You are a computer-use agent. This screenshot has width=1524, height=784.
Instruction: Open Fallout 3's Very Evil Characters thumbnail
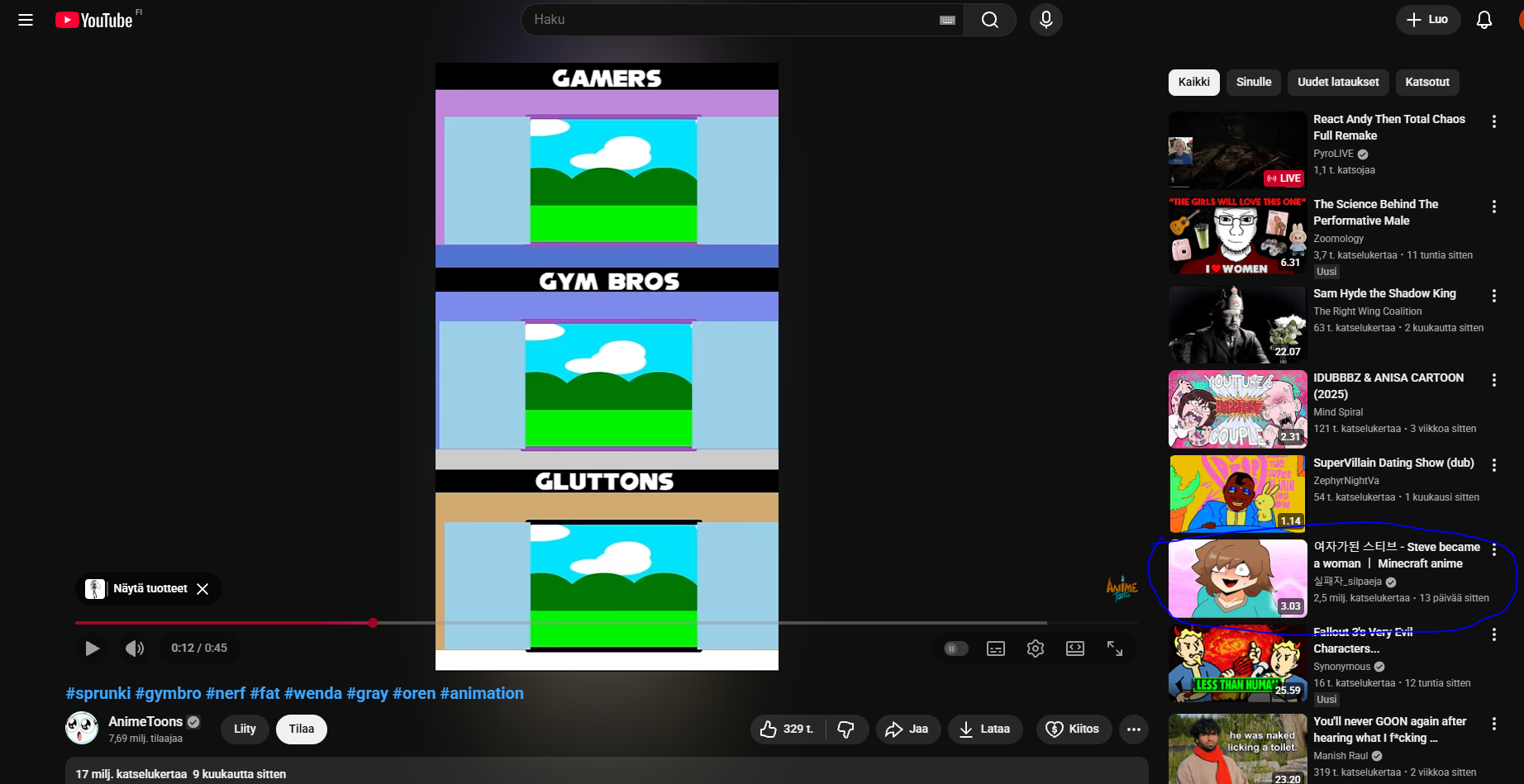1237,664
